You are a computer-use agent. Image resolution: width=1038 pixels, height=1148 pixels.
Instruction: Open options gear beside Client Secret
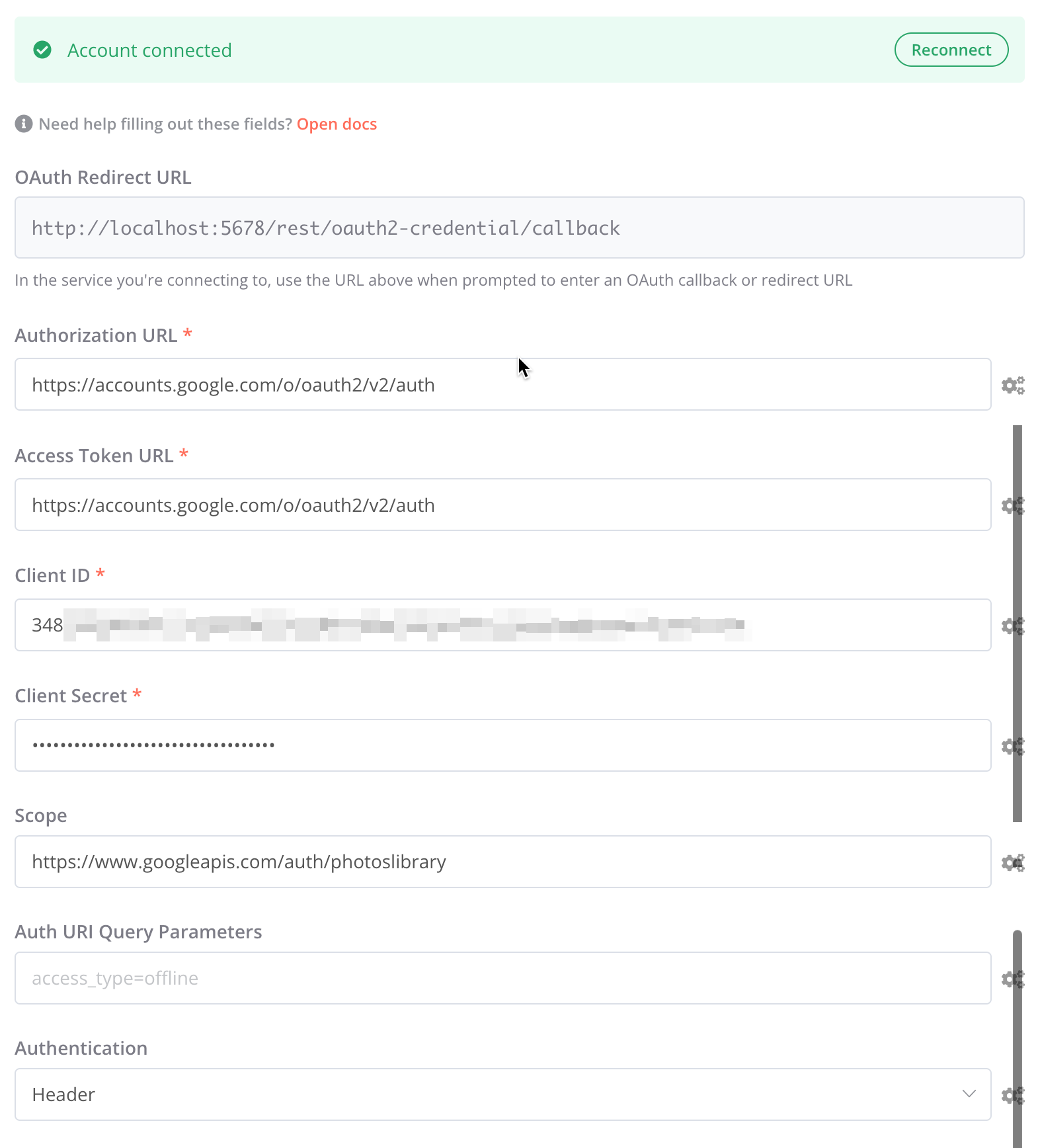point(1012,746)
